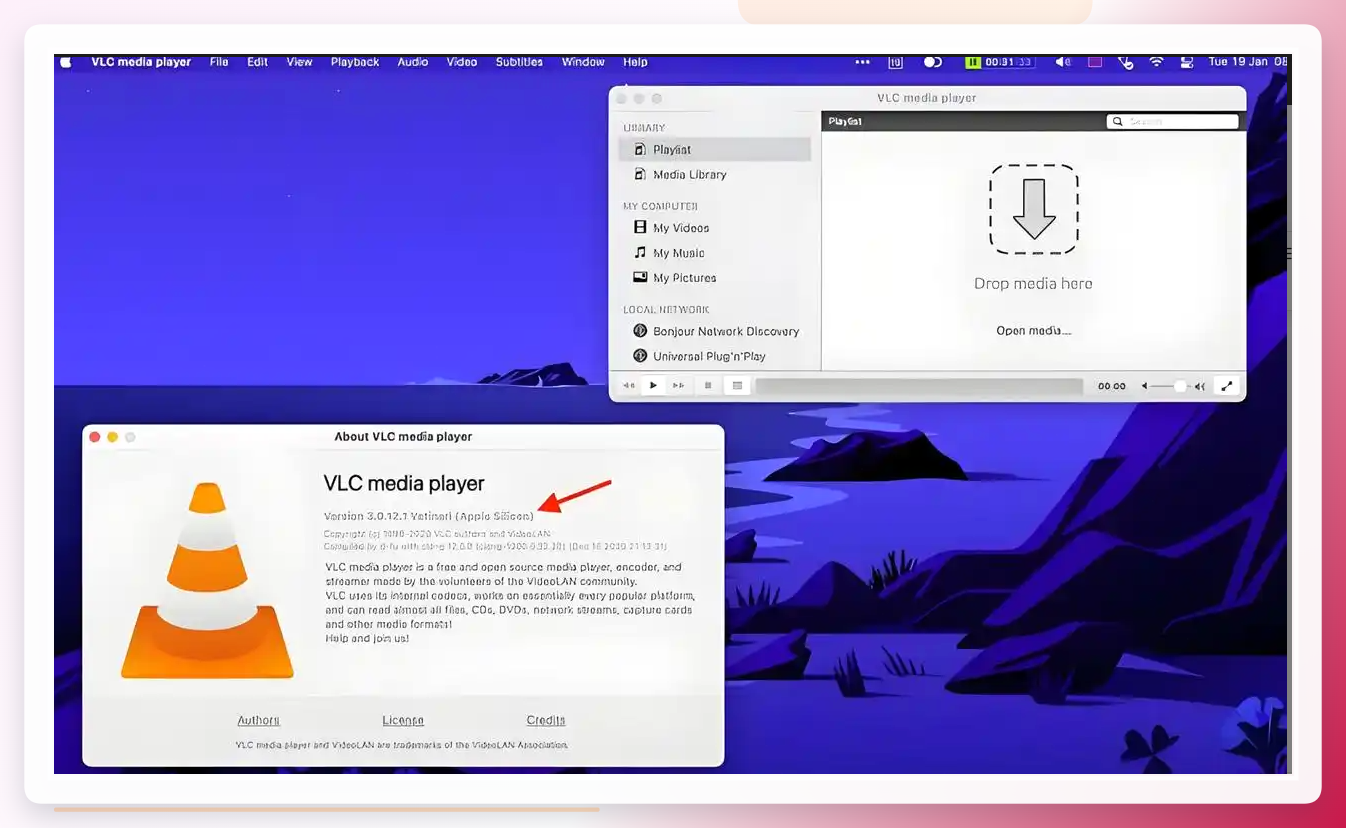
Task: Open the Playback menu
Action: [x=355, y=62]
